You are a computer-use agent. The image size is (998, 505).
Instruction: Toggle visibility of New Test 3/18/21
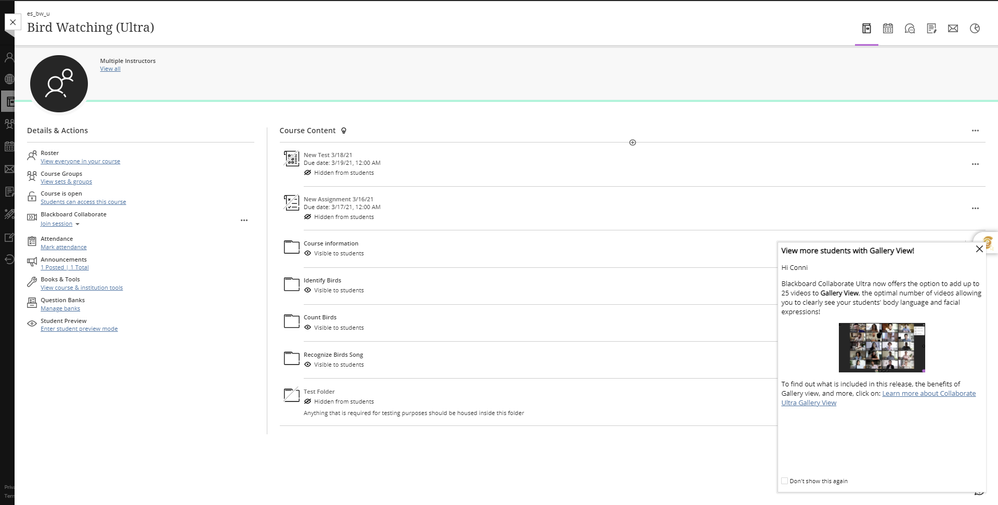(x=339, y=173)
